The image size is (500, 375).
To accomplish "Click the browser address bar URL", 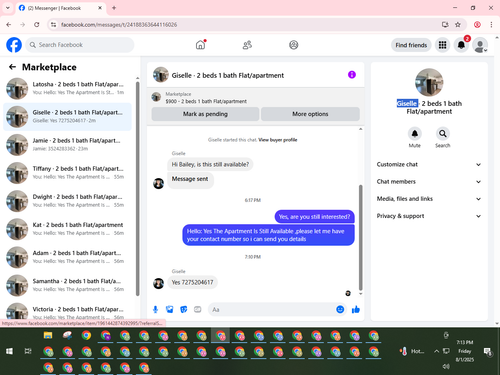I will point(119,25).
